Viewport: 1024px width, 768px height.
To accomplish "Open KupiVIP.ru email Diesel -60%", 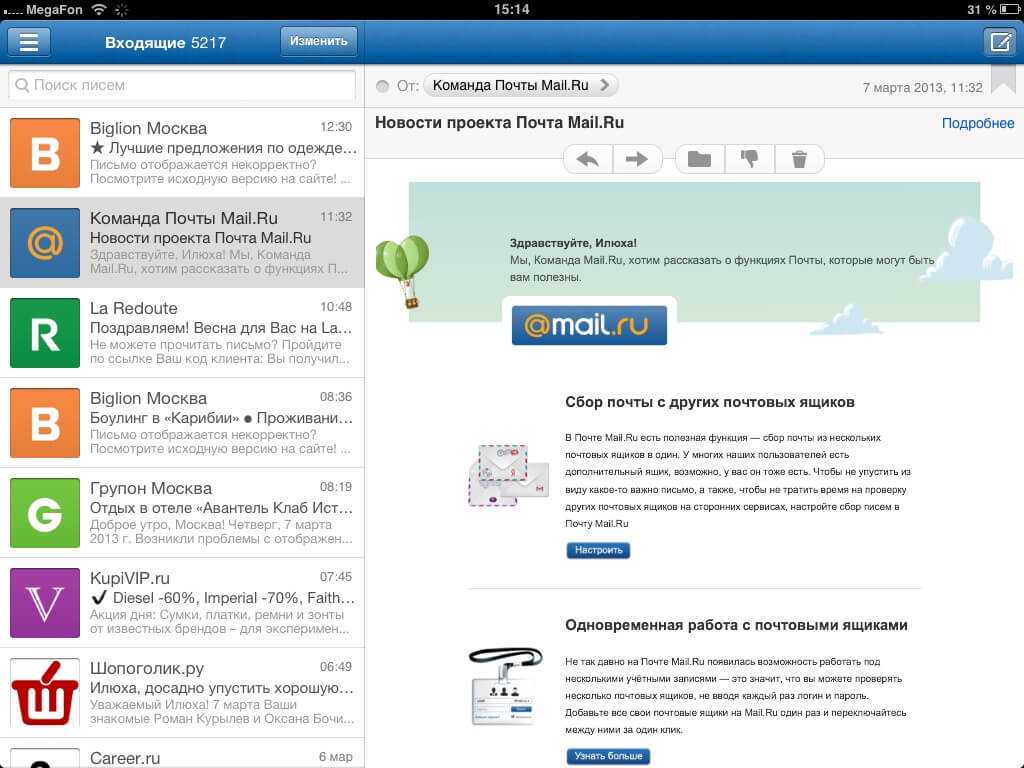I will click(x=182, y=603).
